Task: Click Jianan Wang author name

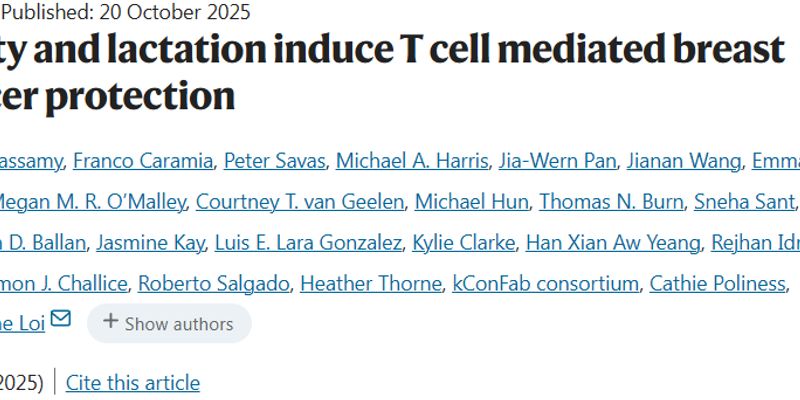Action: 684,161
